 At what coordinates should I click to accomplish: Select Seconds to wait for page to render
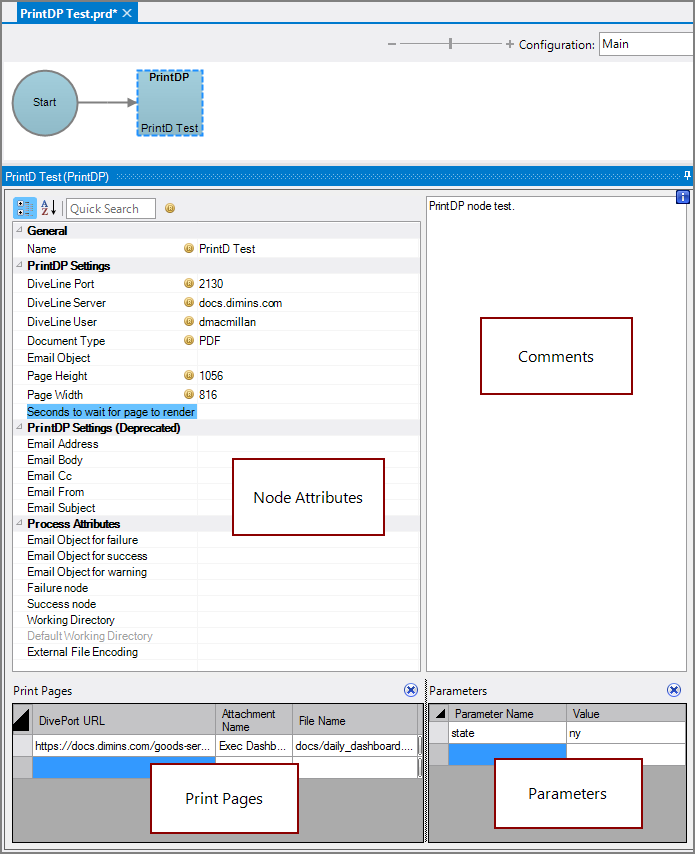click(x=111, y=412)
